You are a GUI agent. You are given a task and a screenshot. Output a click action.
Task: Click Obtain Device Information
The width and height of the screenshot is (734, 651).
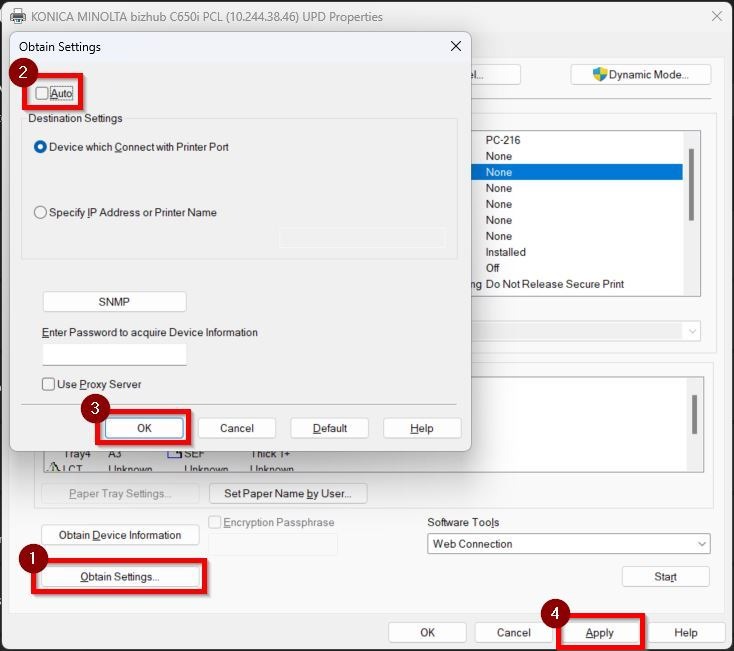click(120, 535)
